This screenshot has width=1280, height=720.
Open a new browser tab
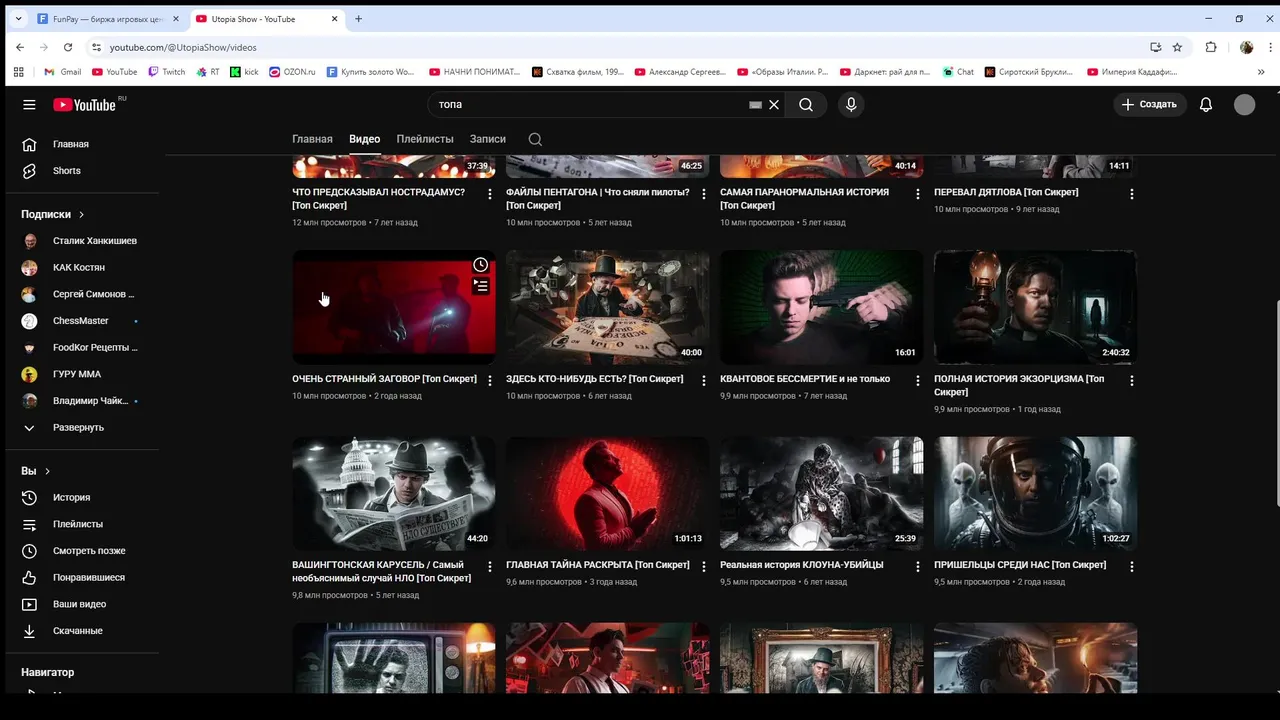358,19
